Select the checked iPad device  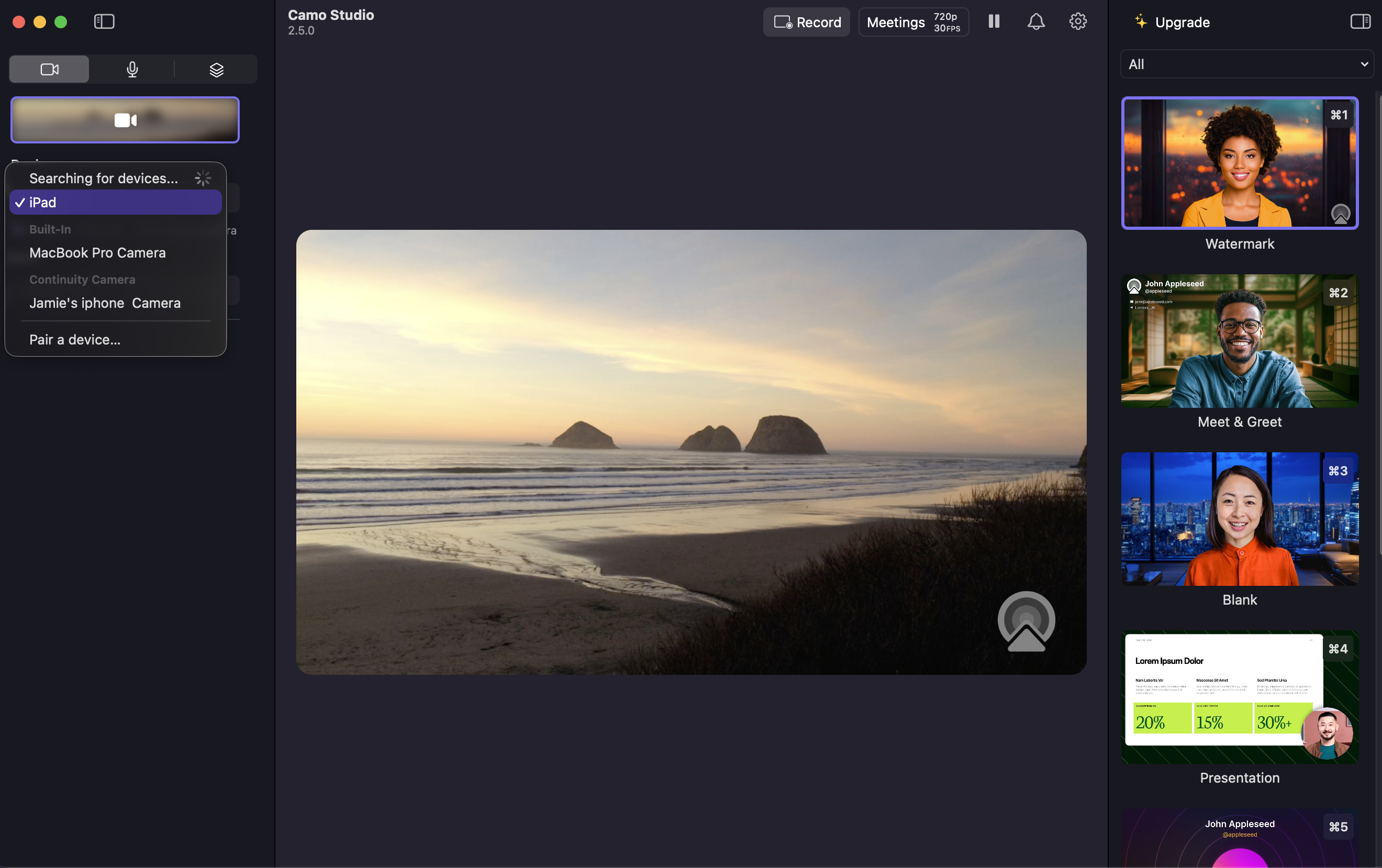pos(115,203)
